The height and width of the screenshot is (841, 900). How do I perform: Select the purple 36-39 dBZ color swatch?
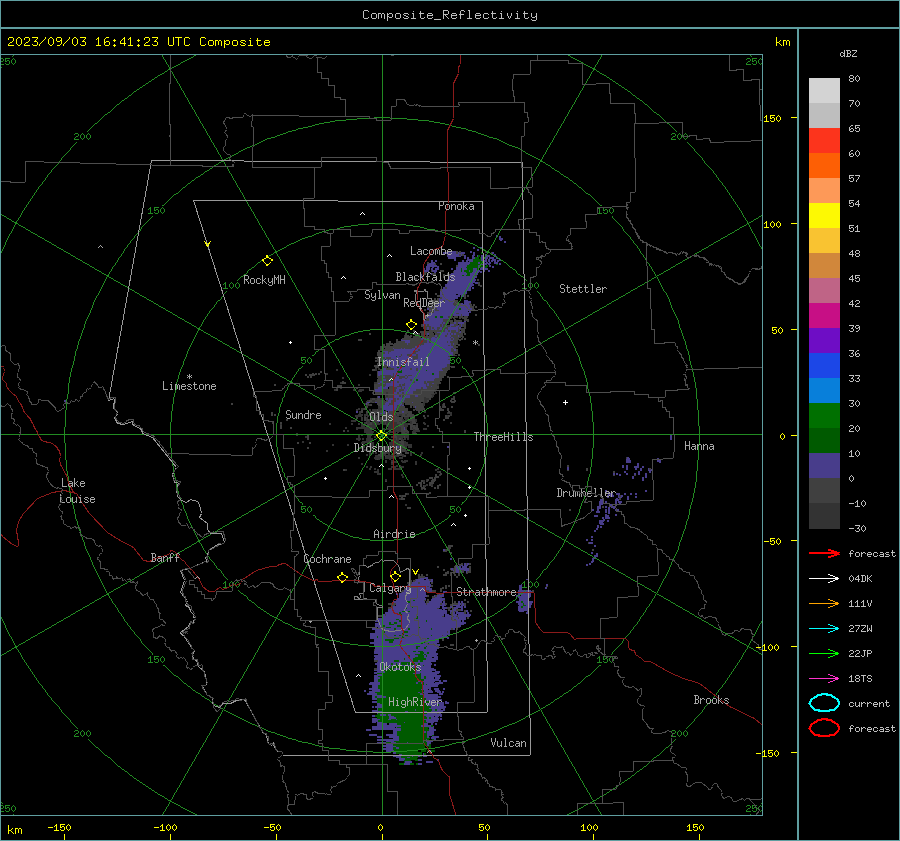click(824, 341)
